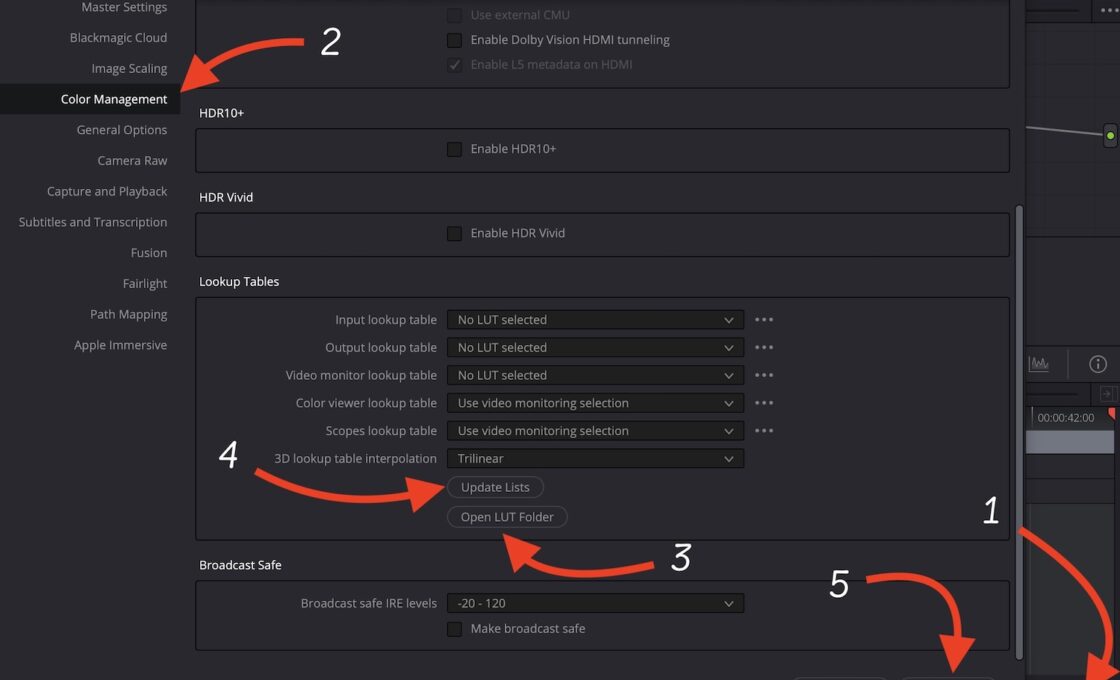Enable Dolby Vision HDMI tunneling
Viewport: 1120px width, 680px height.
454,40
